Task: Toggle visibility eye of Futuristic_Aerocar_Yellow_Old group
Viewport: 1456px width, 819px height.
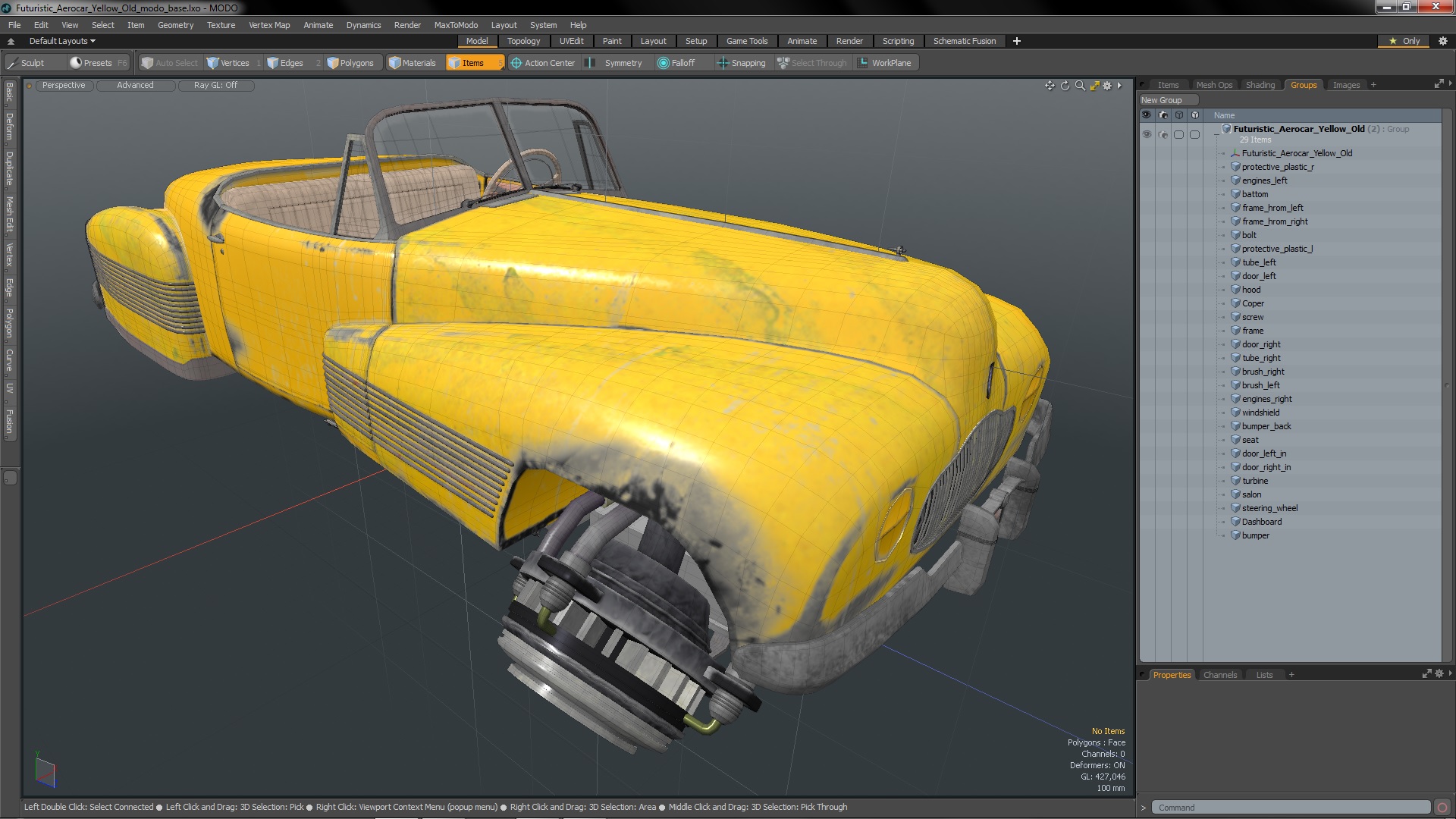Action: 1147,134
